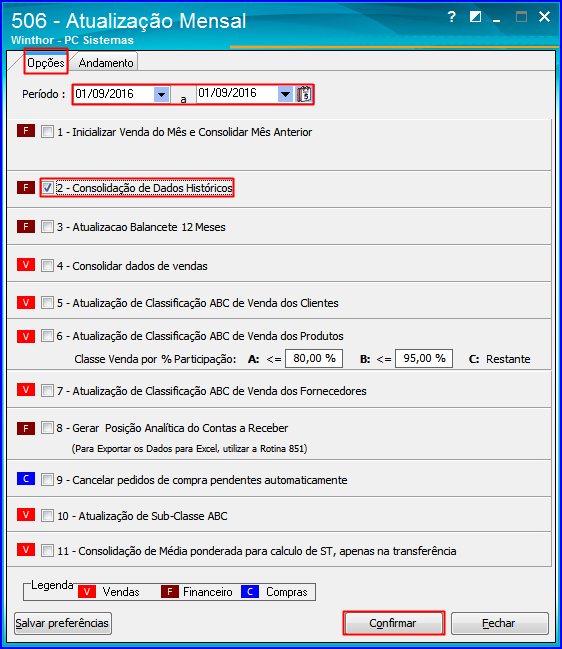Check ABC de Venda dos Produtos option
Viewport: 562px width, 649px height.
point(47,335)
